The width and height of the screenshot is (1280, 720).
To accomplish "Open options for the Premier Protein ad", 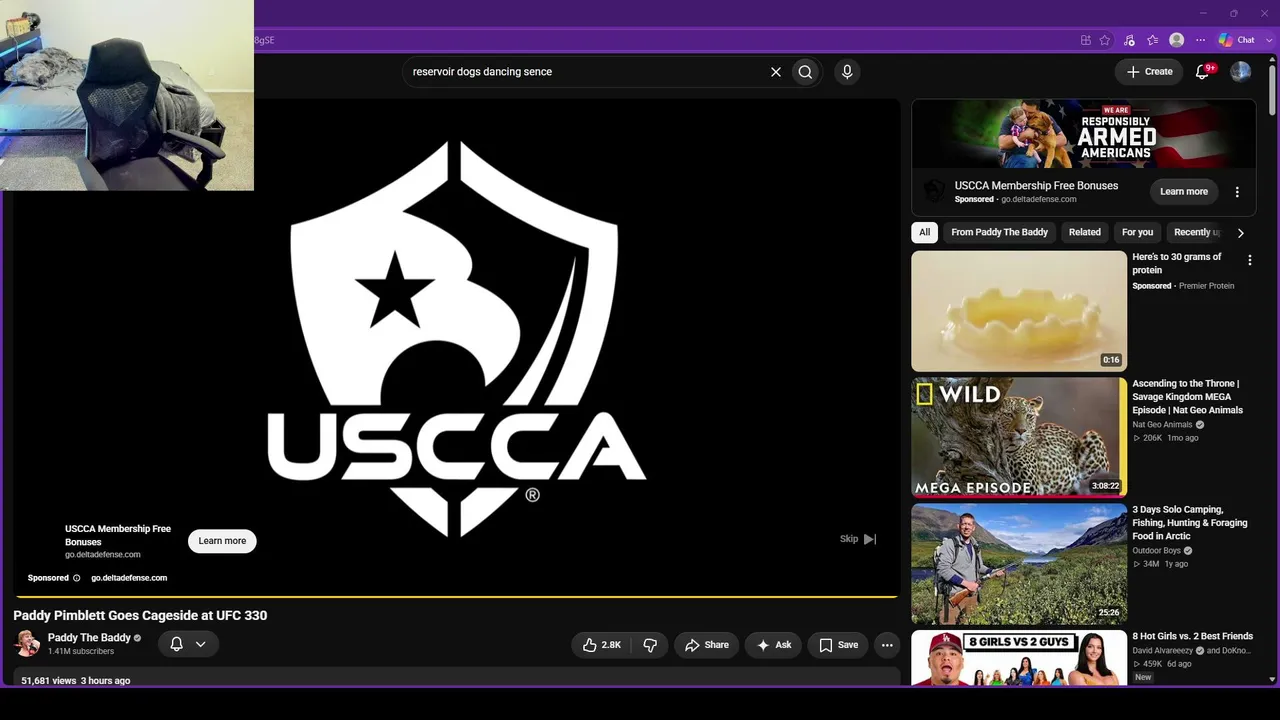I will coord(1249,260).
